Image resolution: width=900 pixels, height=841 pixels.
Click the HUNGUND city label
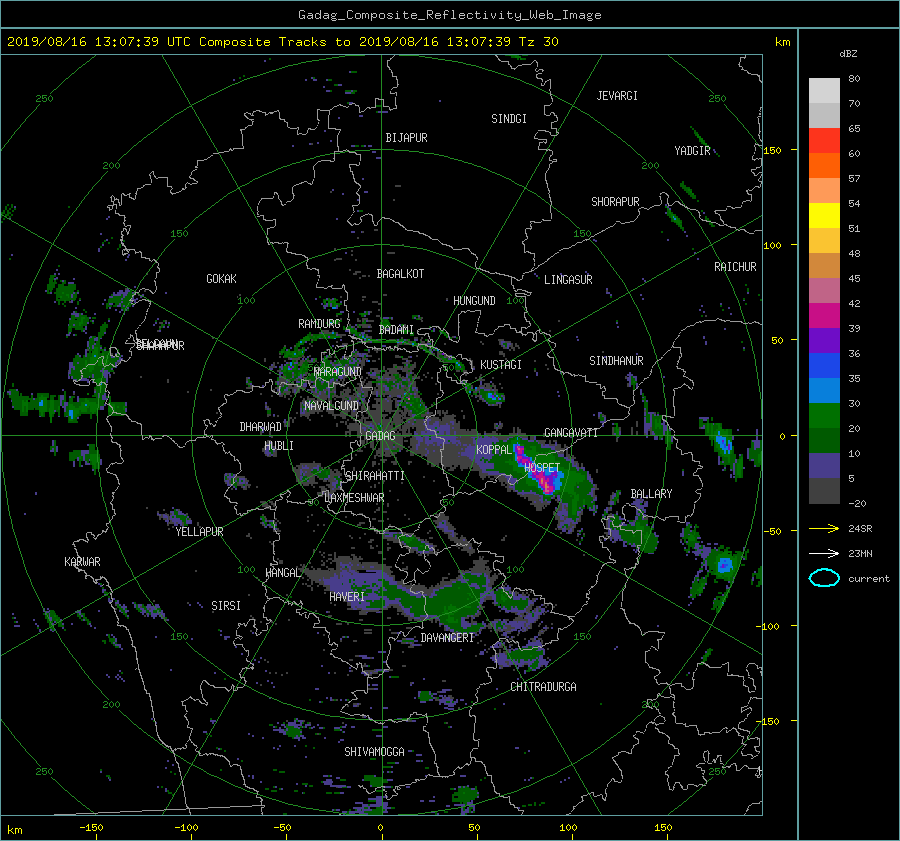pyautogui.click(x=474, y=301)
